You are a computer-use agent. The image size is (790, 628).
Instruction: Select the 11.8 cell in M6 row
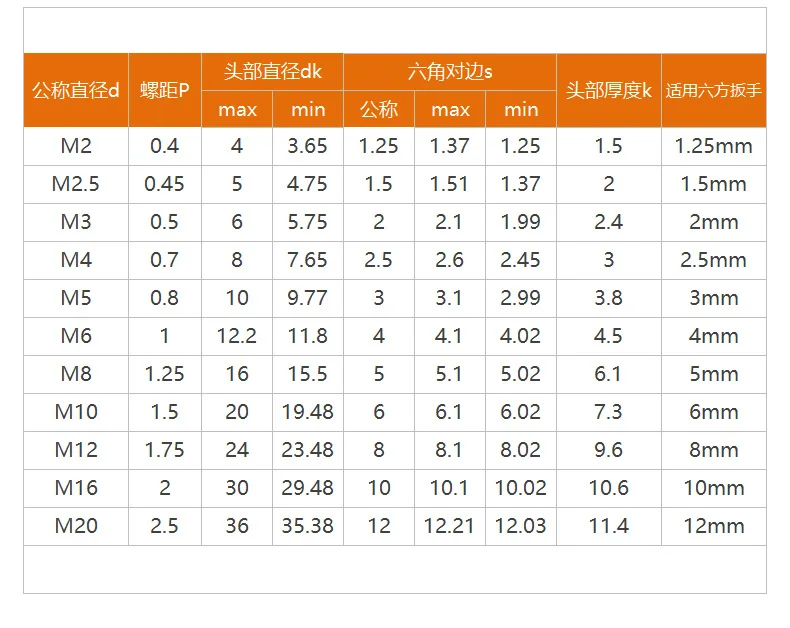(x=308, y=336)
